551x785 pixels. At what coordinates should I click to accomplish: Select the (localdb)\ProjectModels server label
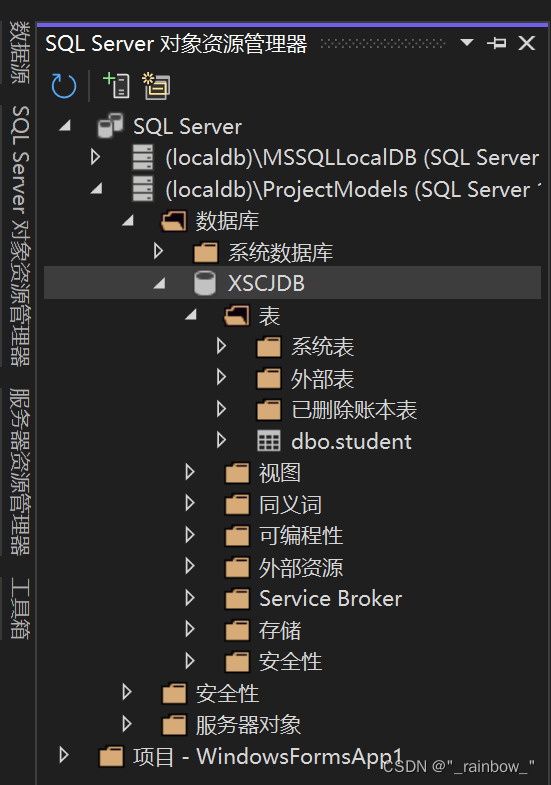point(353,190)
